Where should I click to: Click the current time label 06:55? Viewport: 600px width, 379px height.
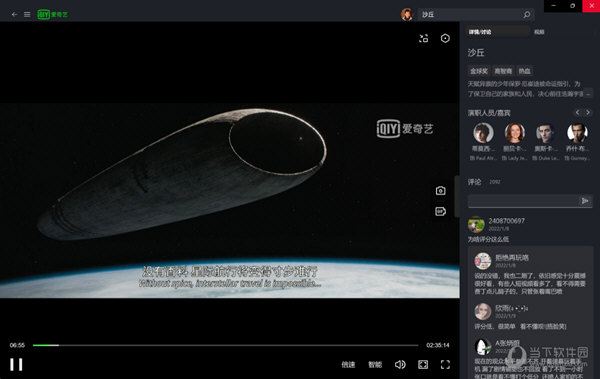[x=17, y=345]
